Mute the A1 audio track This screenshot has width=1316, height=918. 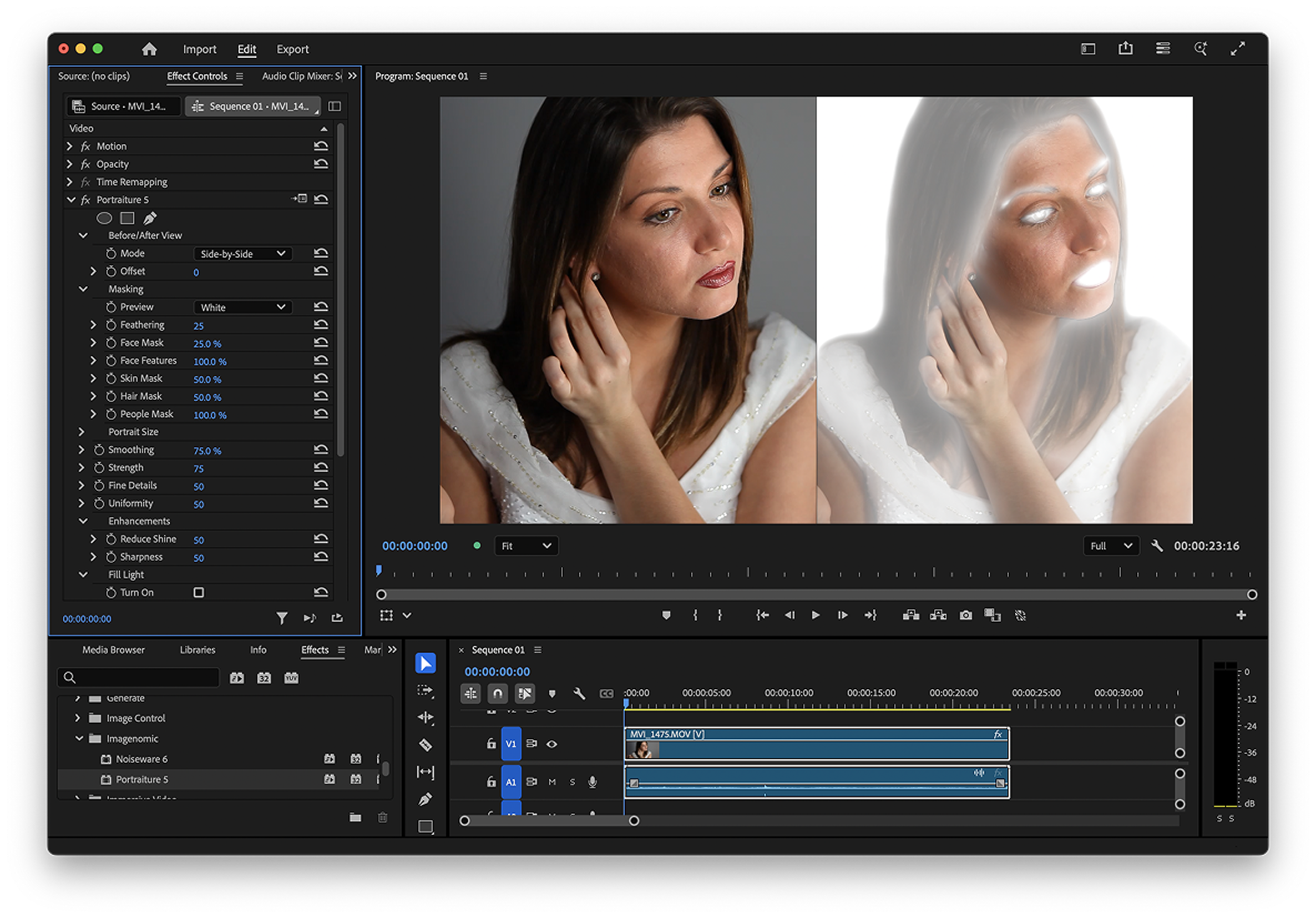(x=551, y=782)
